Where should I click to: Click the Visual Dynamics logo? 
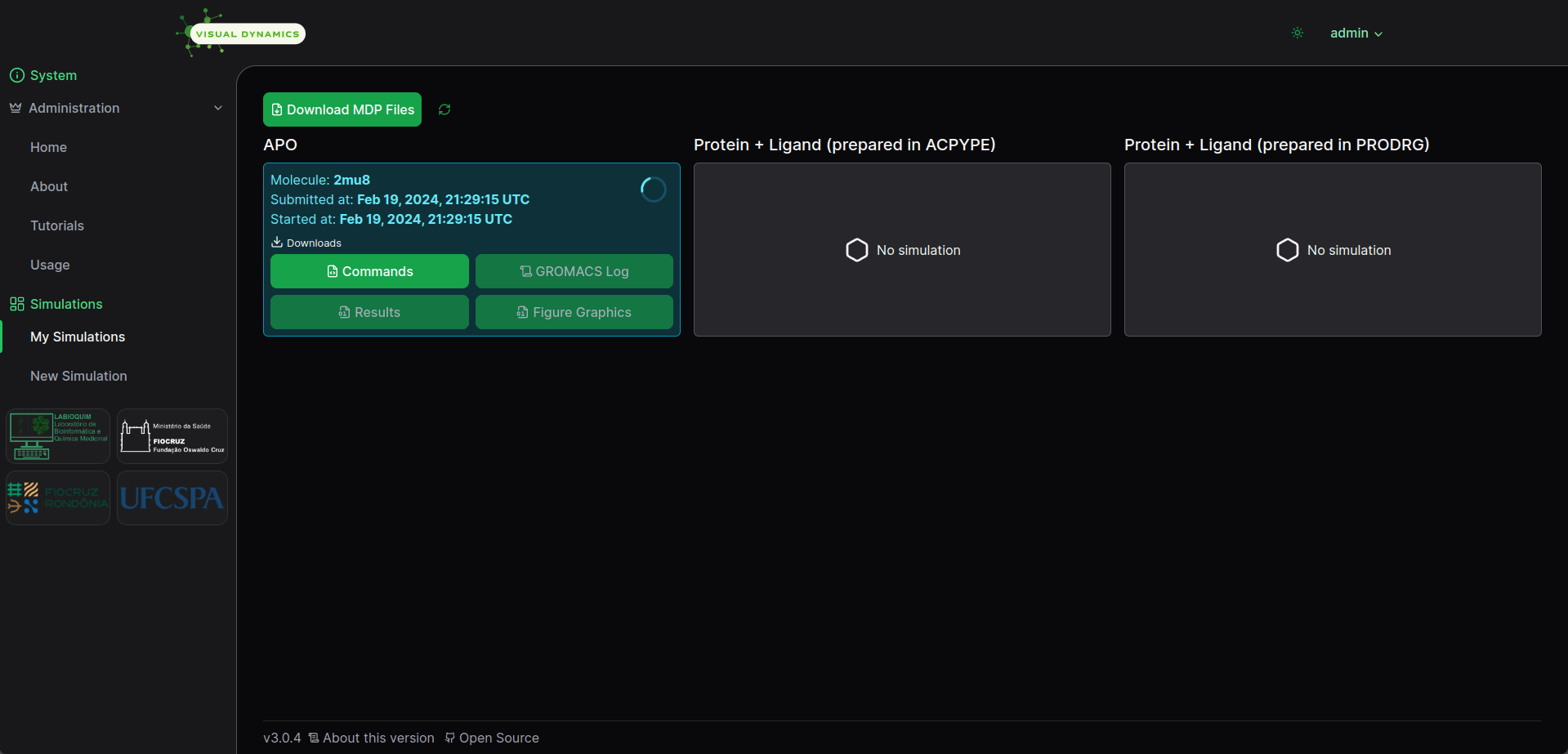(x=242, y=33)
